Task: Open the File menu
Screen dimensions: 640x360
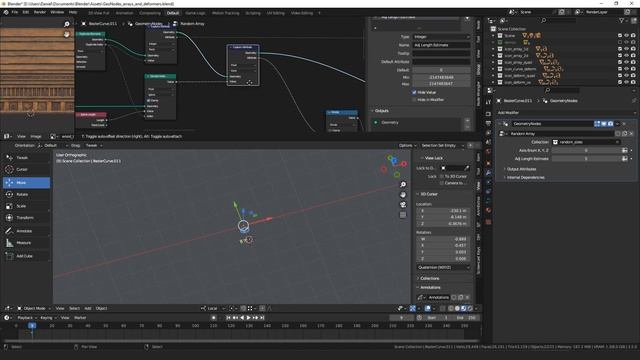Action: tap(15, 12)
